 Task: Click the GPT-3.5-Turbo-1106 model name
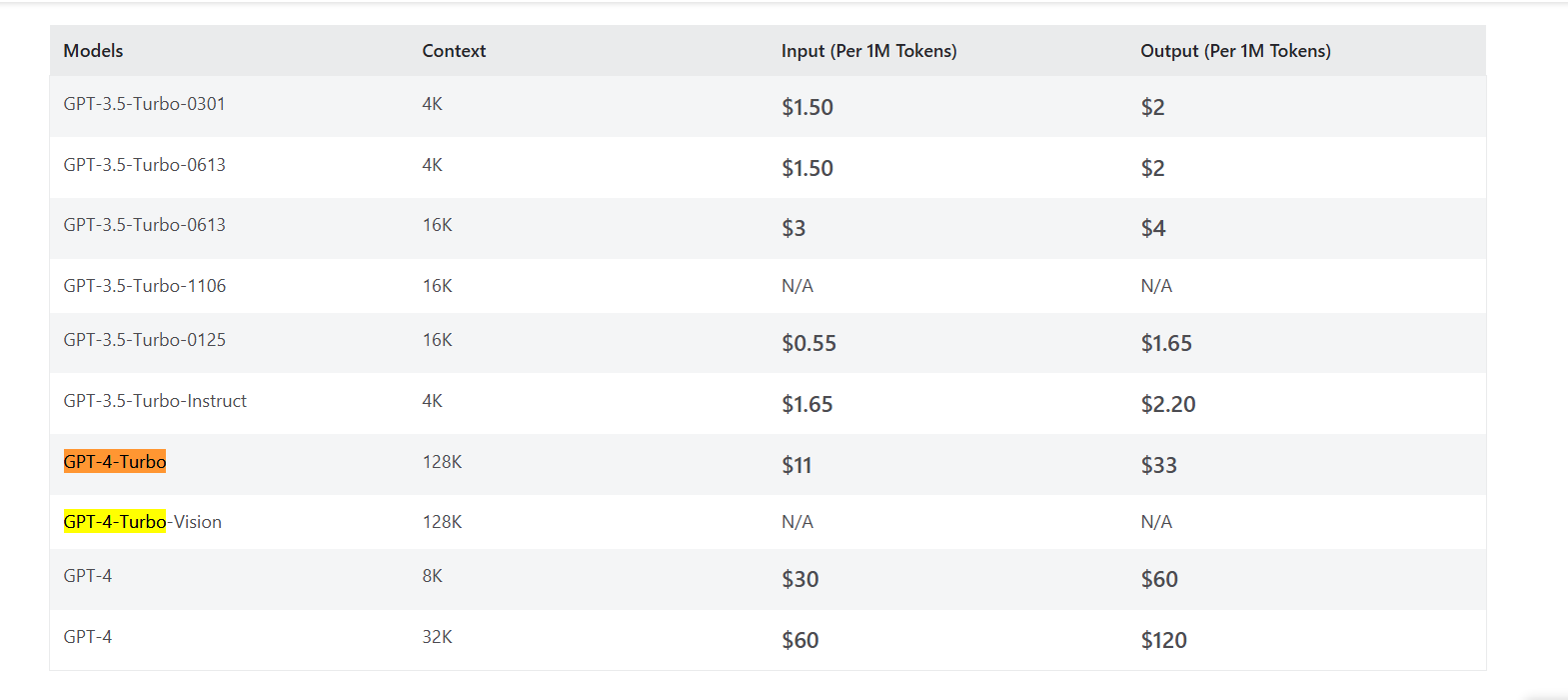tap(145, 286)
